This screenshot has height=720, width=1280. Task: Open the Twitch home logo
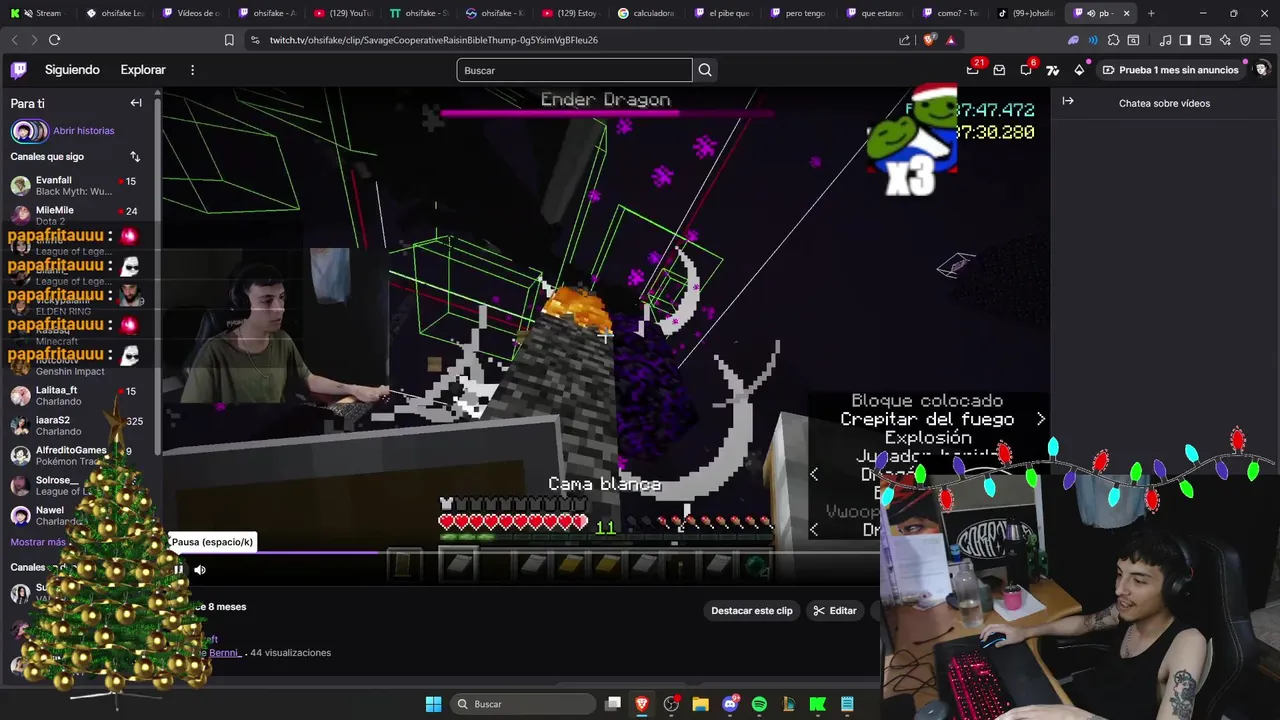(19, 70)
